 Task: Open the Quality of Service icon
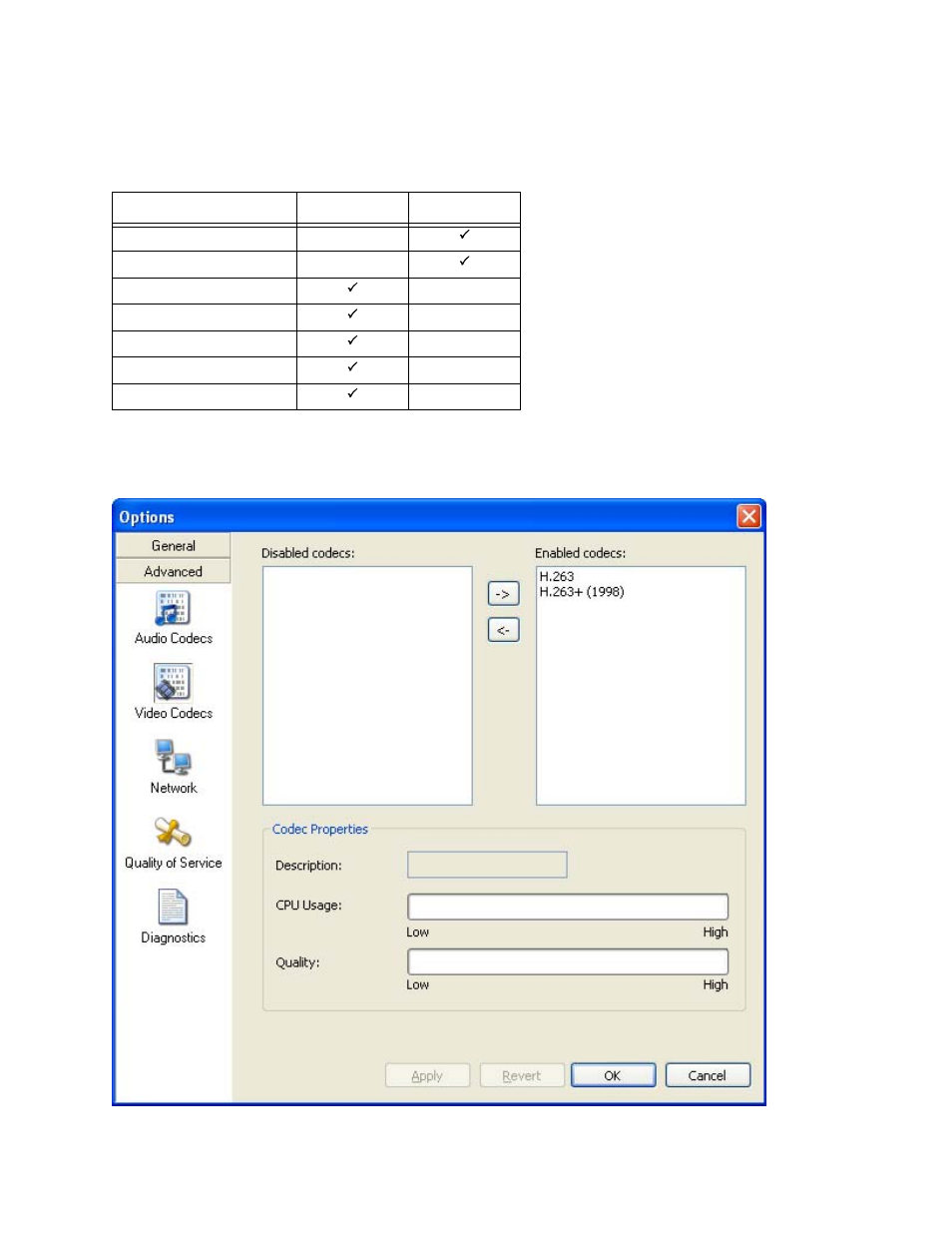coord(173,833)
